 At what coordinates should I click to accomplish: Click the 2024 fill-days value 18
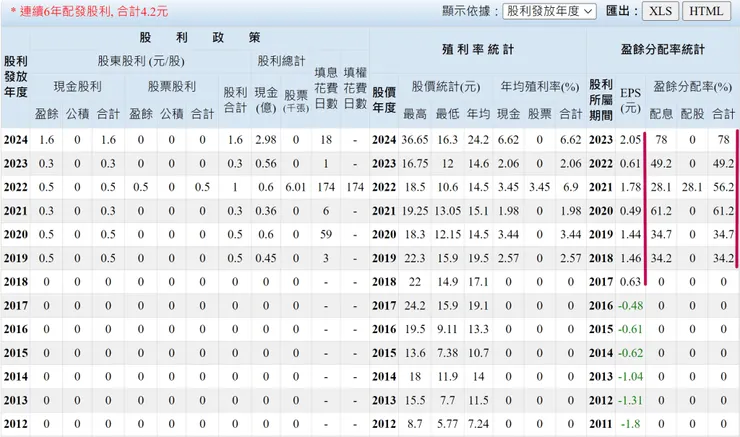click(326, 140)
